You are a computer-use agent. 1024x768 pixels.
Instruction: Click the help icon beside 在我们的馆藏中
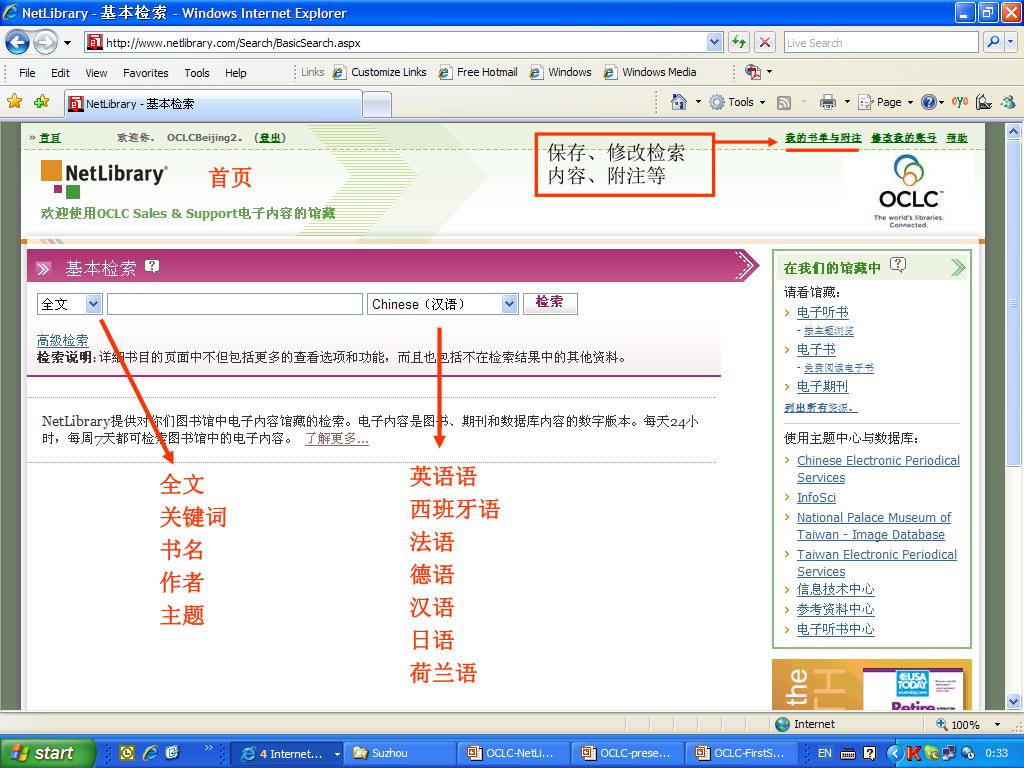click(x=898, y=264)
